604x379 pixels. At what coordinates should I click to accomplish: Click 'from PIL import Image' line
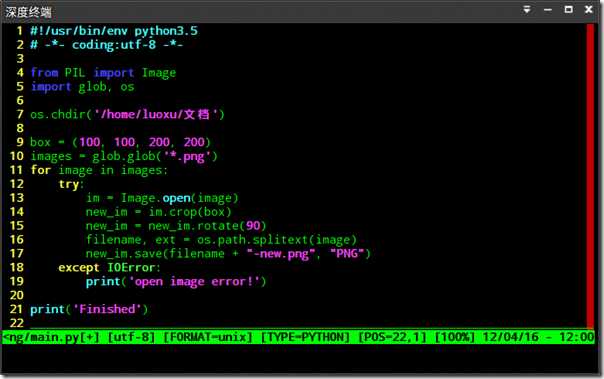(x=103, y=73)
